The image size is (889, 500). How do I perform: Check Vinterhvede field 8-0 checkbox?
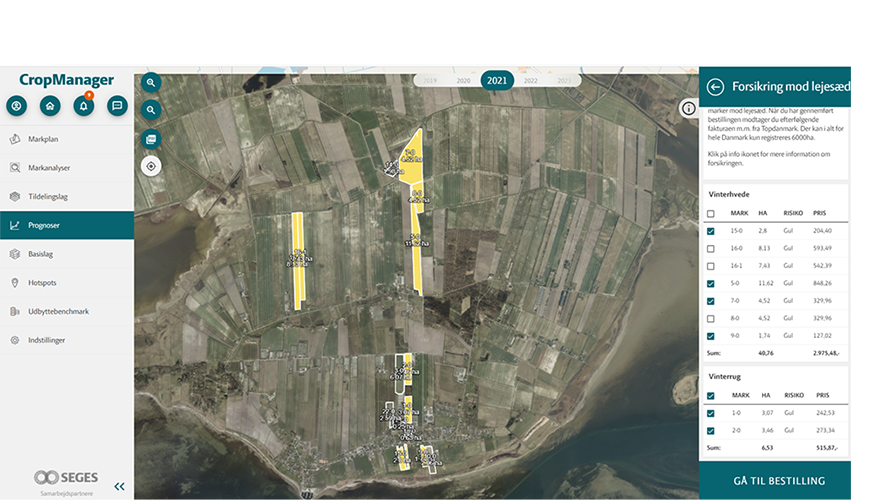point(711,319)
